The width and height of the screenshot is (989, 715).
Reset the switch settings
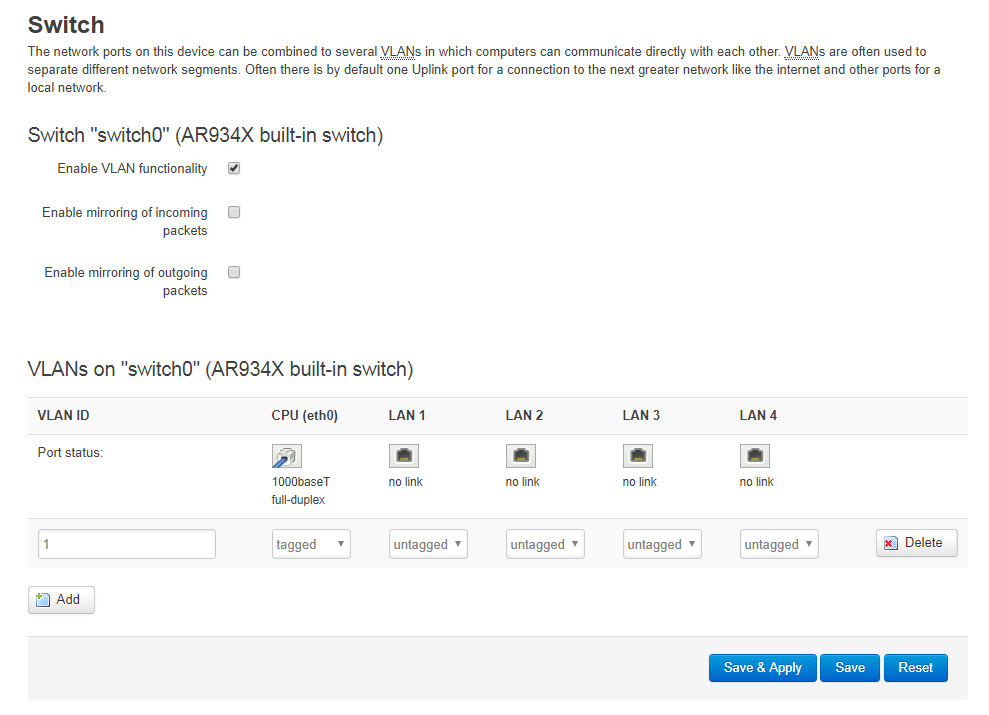click(916, 668)
